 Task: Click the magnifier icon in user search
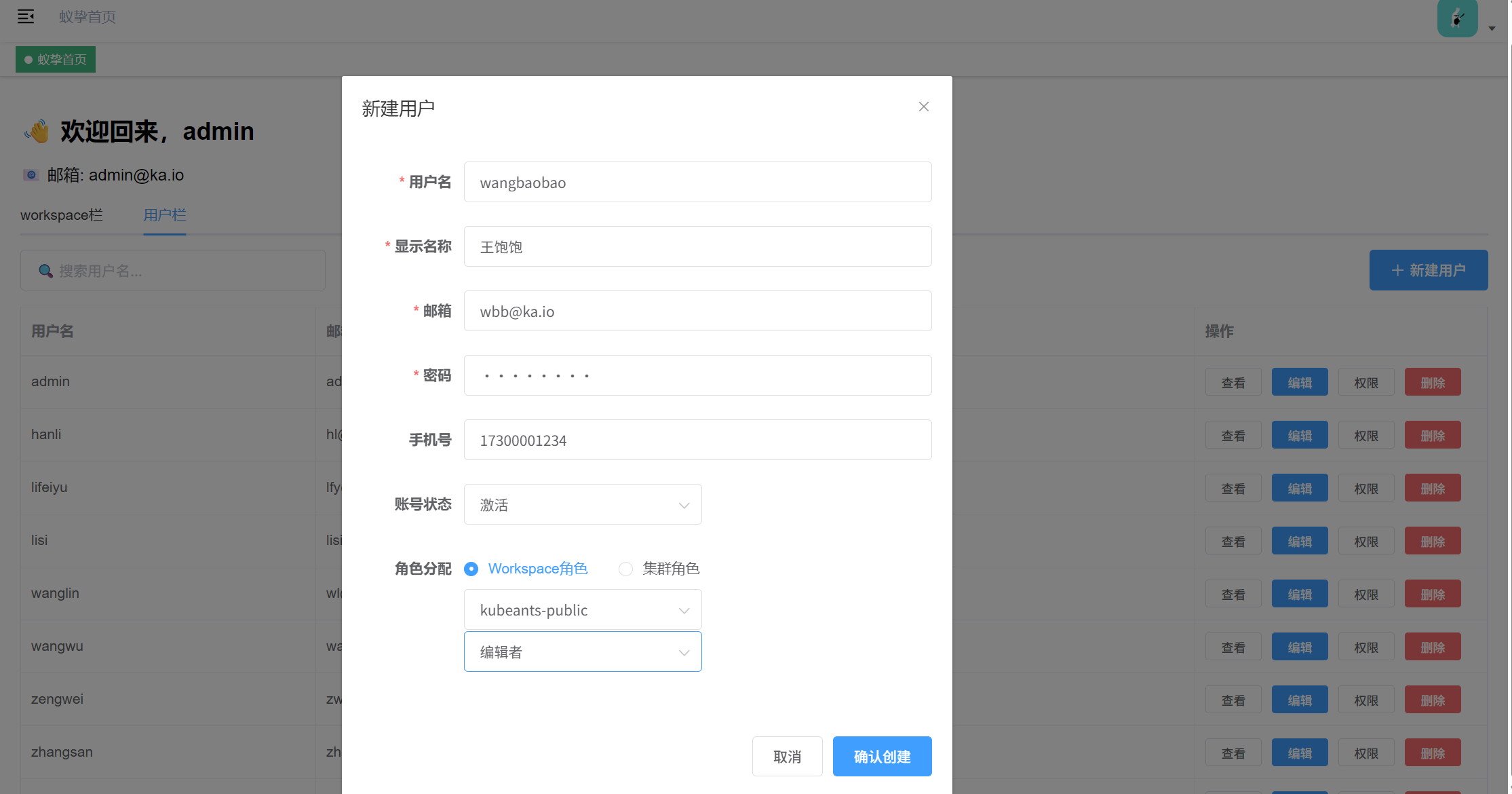pos(45,271)
